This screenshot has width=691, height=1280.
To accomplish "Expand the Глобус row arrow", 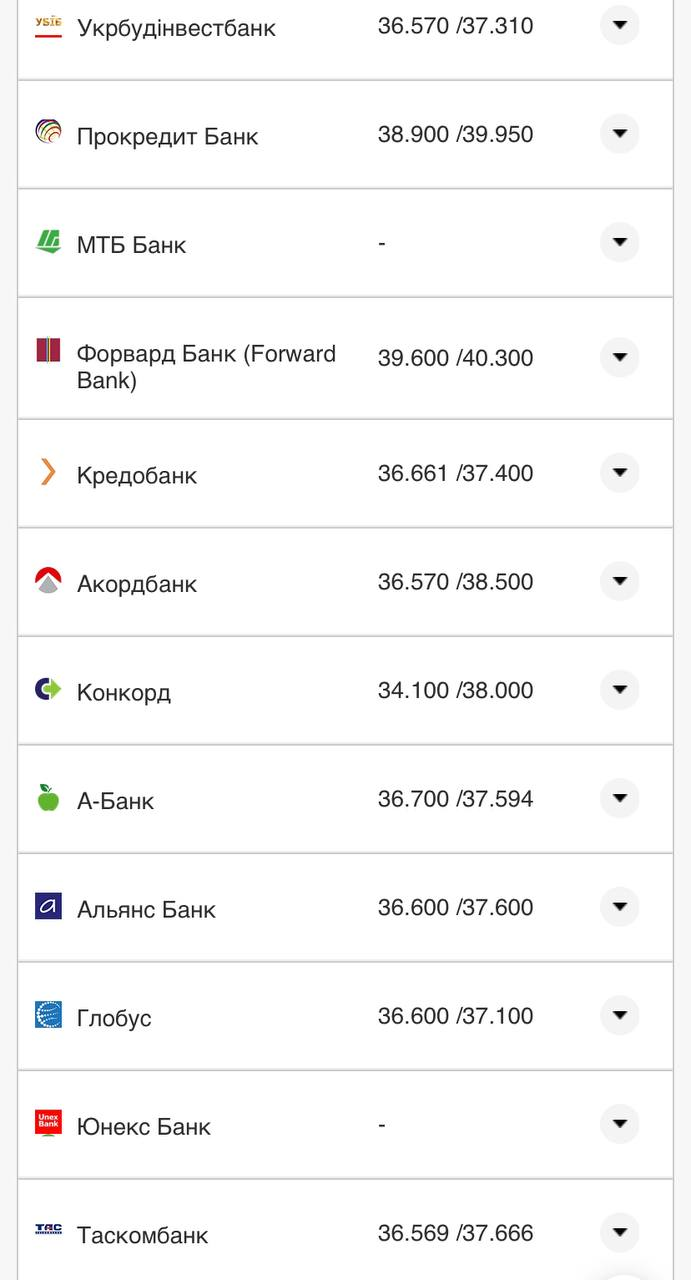I will 619,1015.
